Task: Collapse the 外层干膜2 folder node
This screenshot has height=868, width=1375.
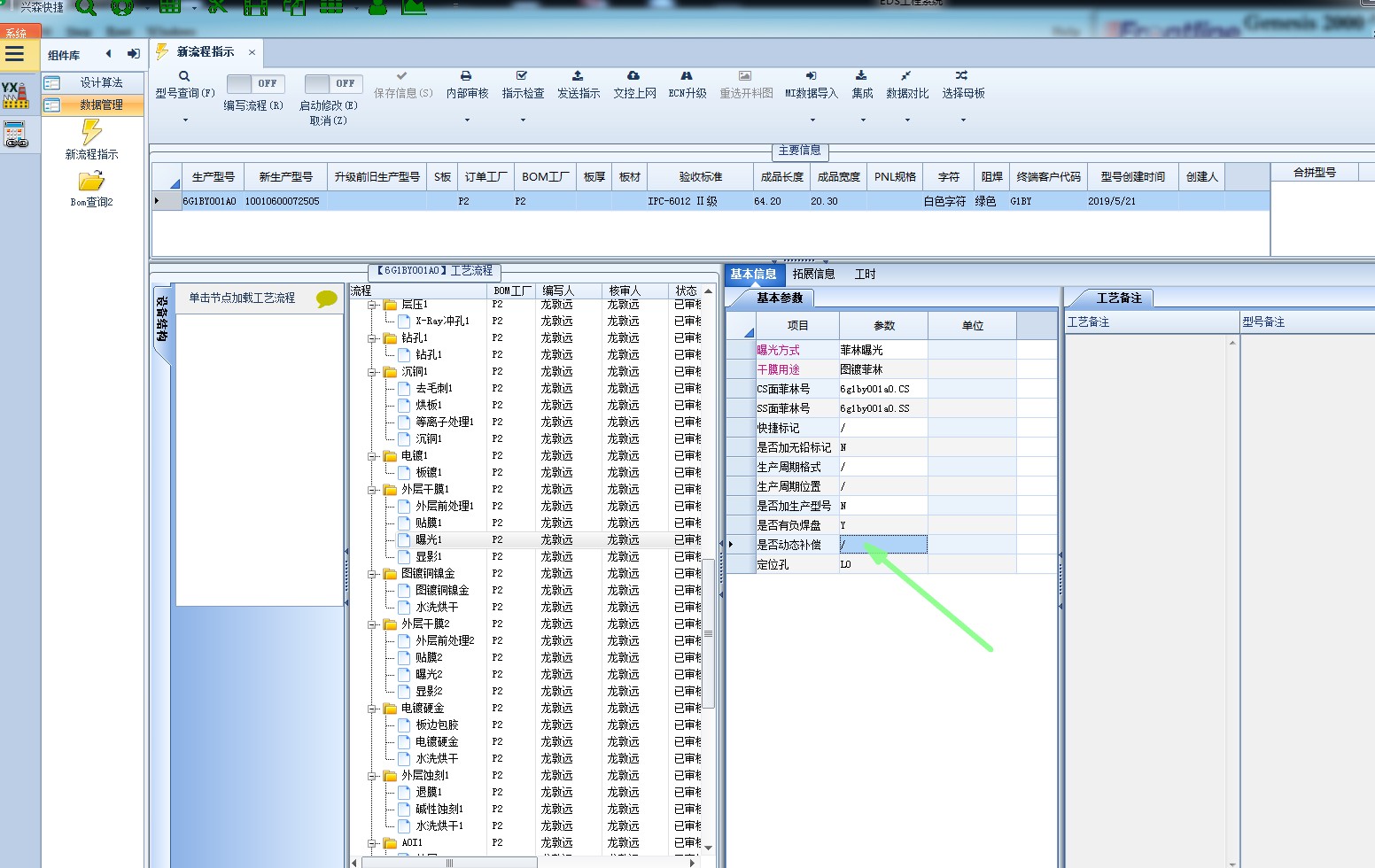Action: (373, 624)
